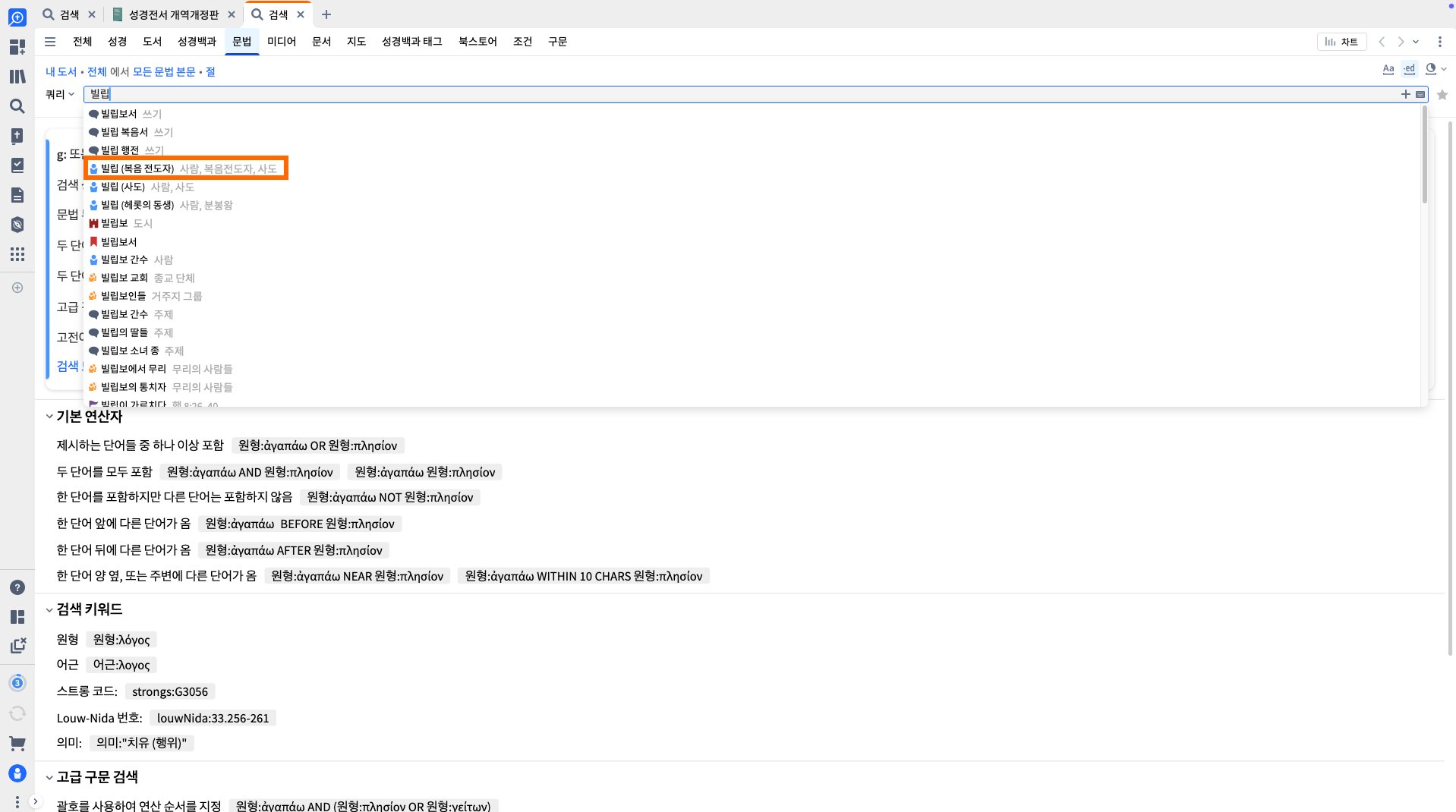Open the shopping cart icon
Screen dimensions: 1456x812
(17, 744)
